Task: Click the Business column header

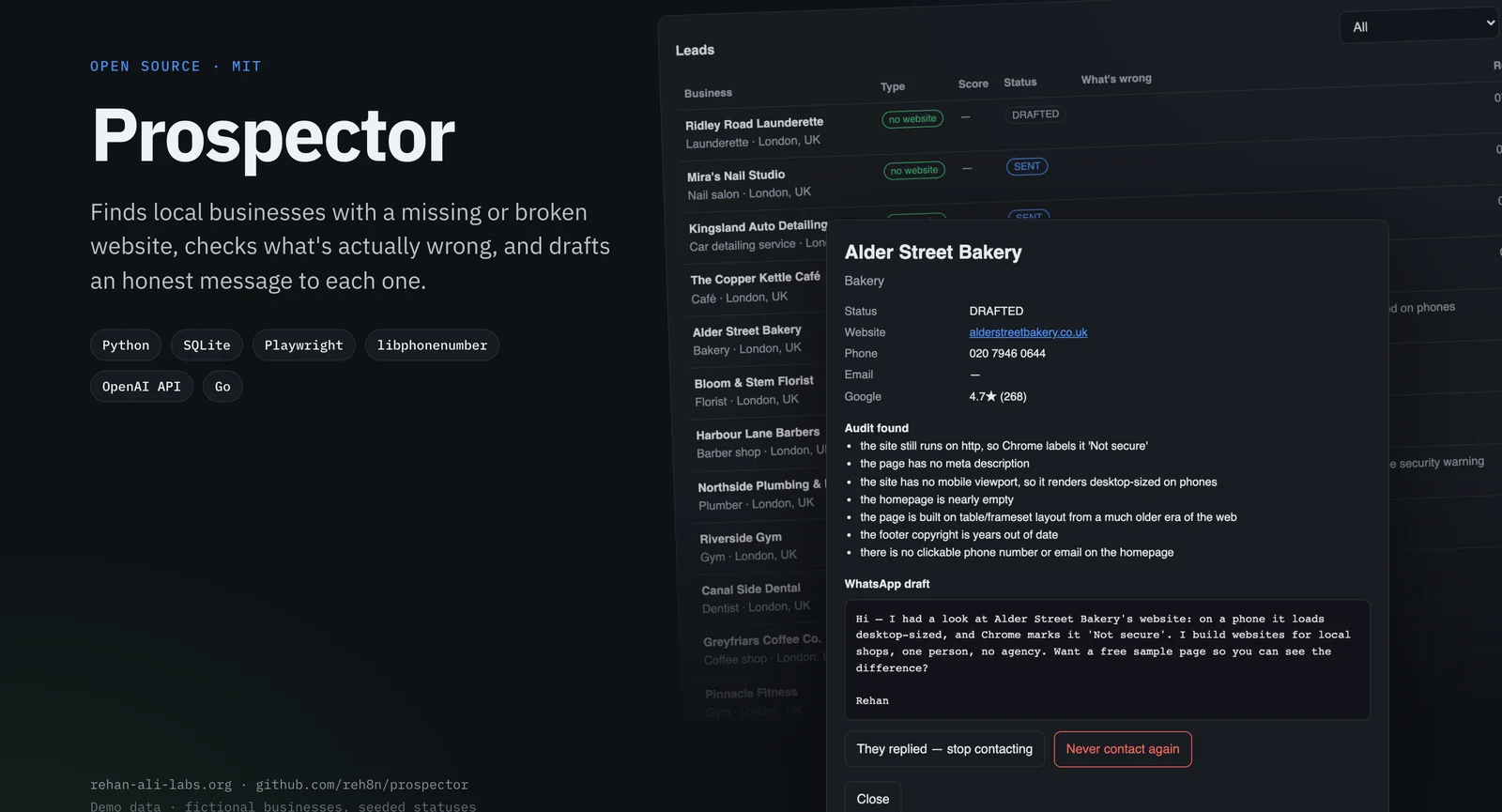Action: tap(708, 93)
